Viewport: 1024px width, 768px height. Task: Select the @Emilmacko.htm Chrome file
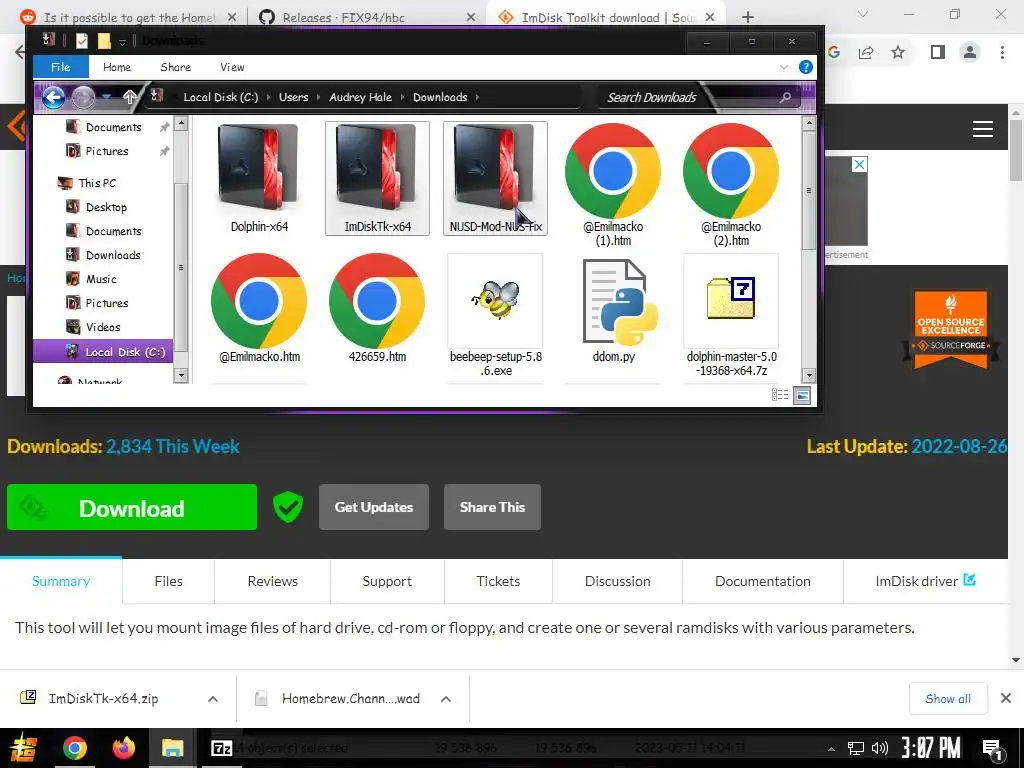coord(259,308)
